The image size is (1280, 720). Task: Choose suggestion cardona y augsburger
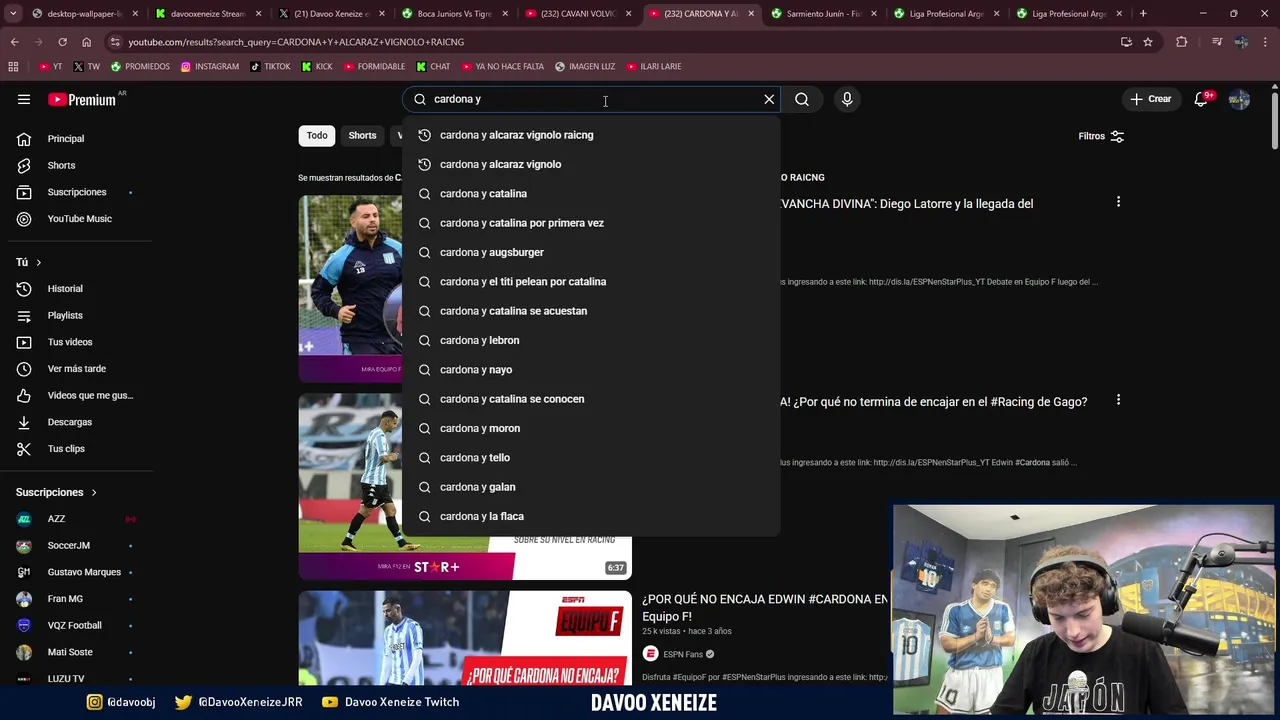point(590,252)
